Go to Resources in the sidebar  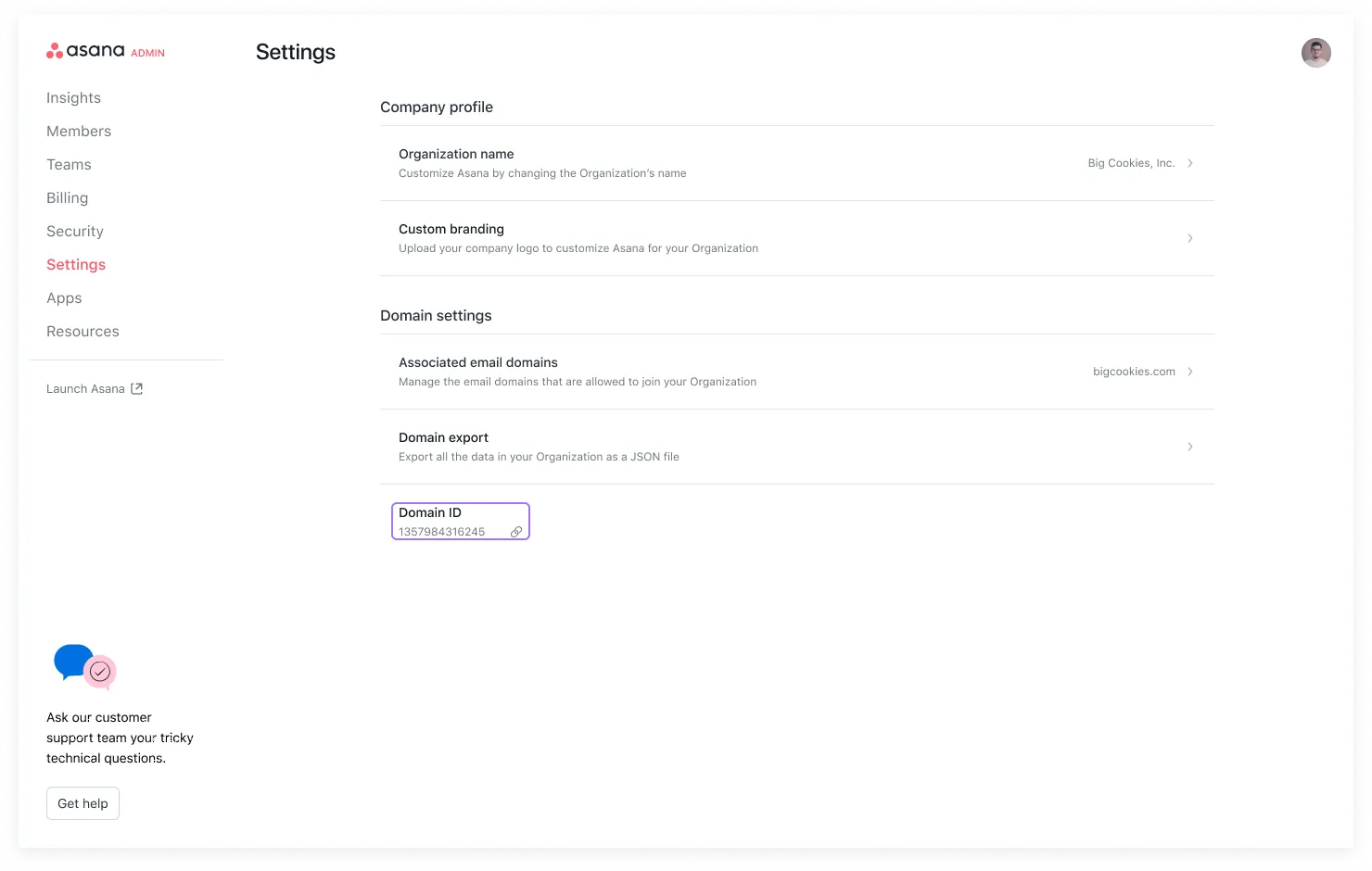pyautogui.click(x=83, y=332)
